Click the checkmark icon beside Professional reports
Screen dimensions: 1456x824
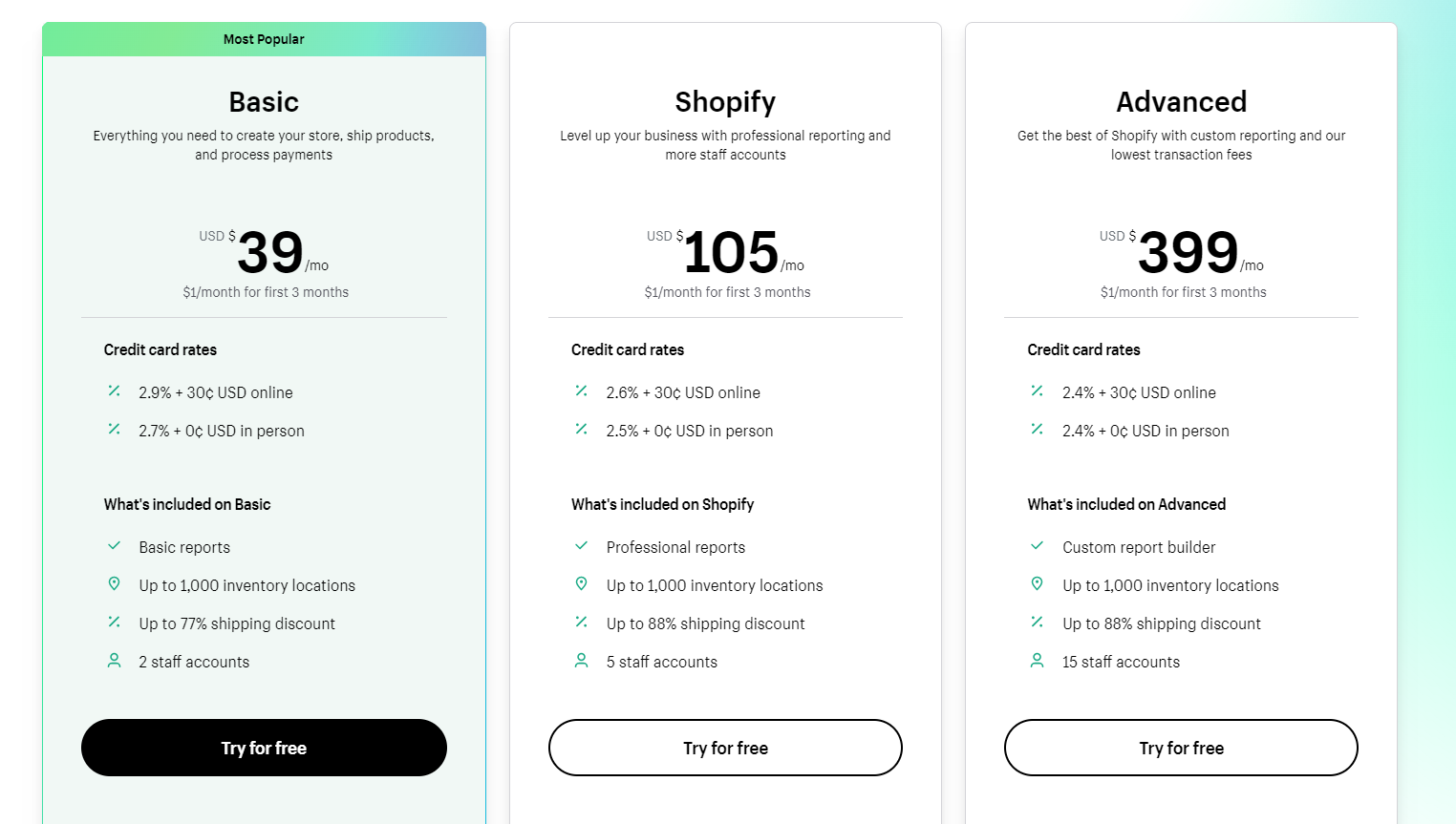tap(581, 546)
